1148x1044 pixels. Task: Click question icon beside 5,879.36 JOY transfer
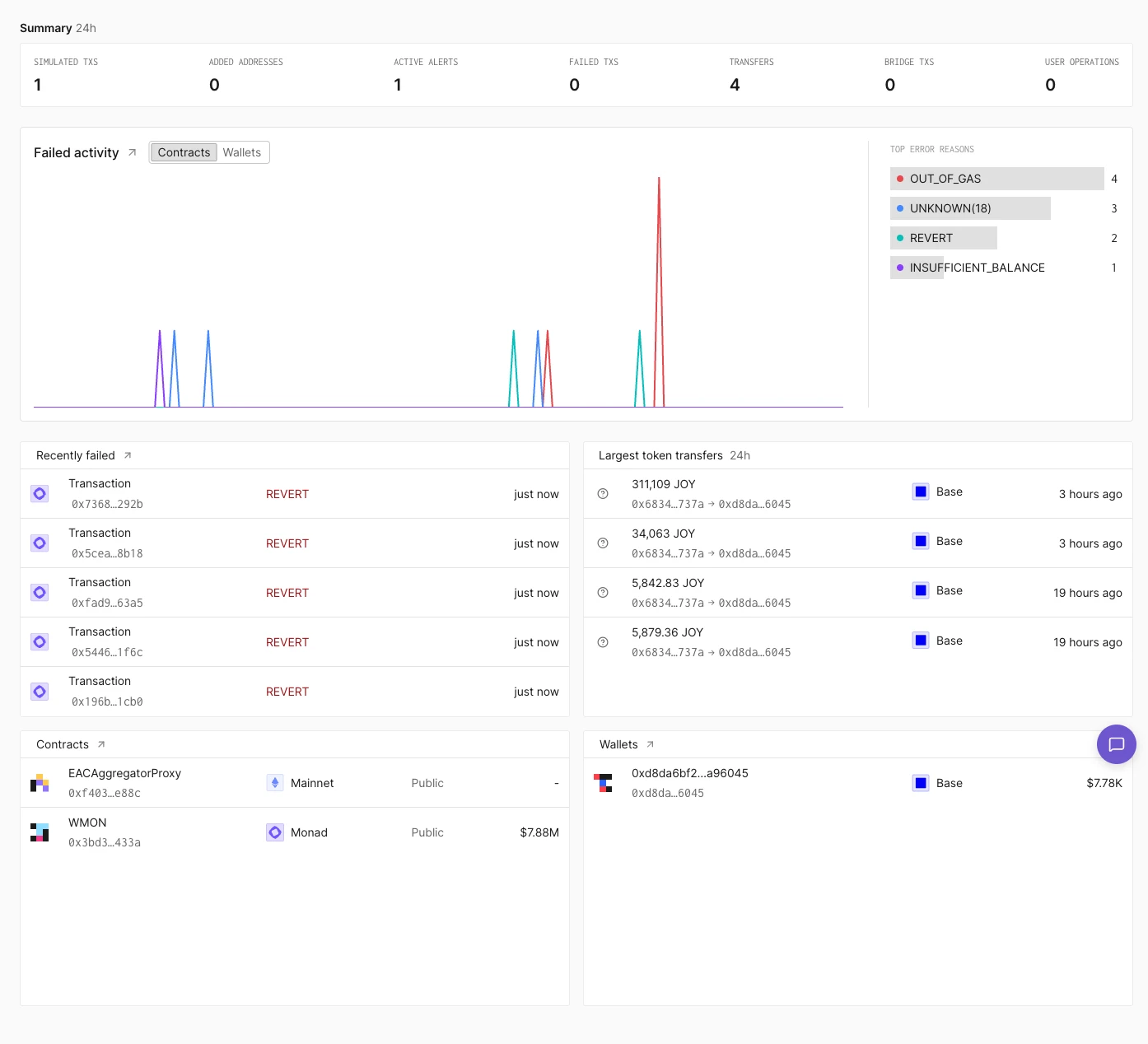tap(603, 642)
